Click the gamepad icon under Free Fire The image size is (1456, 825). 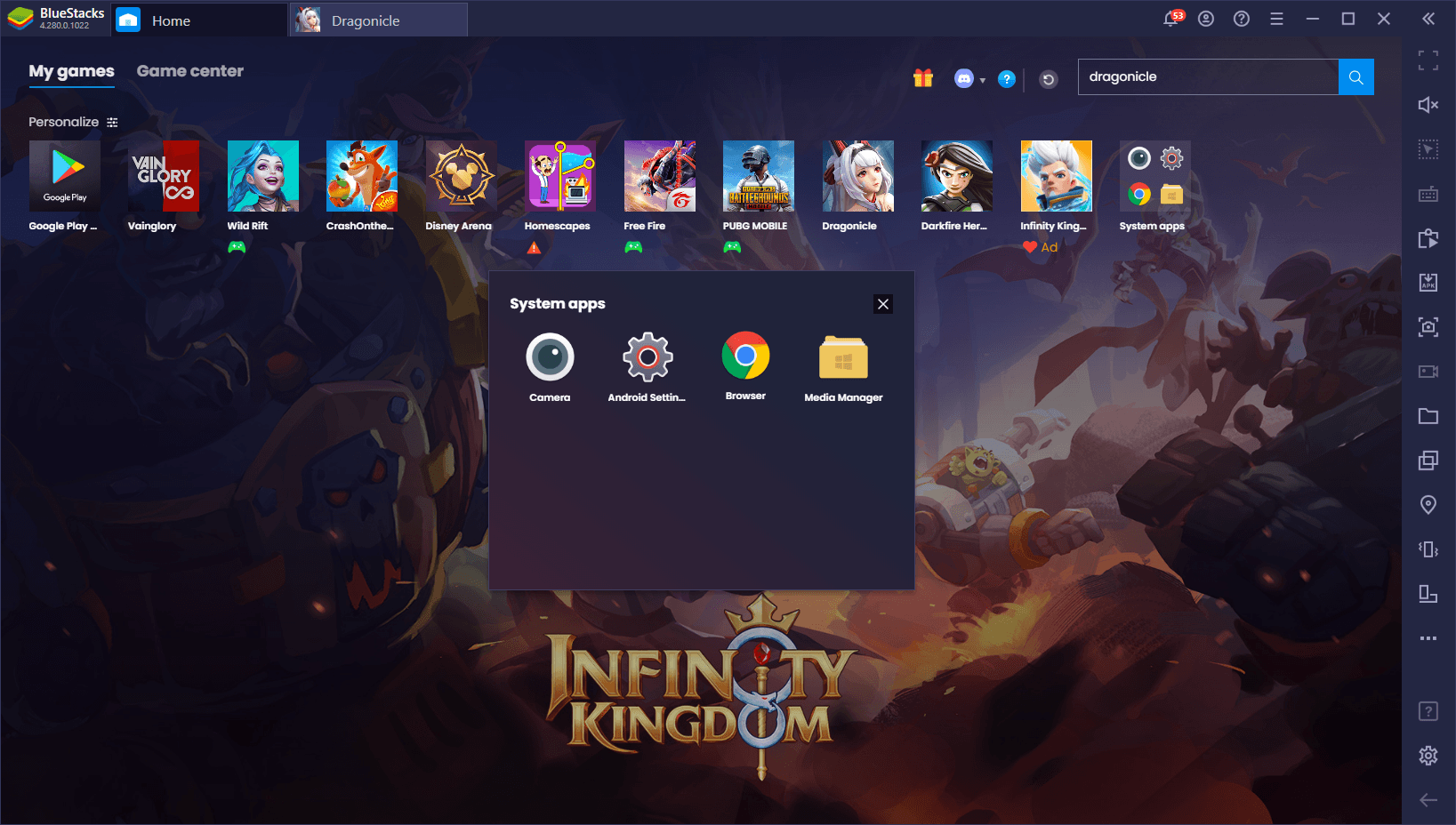point(633,247)
